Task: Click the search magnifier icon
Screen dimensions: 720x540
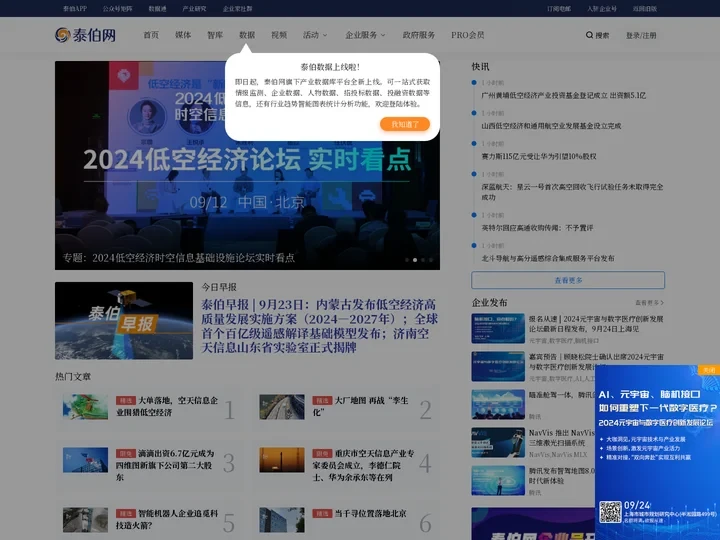Action: tap(589, 35)
